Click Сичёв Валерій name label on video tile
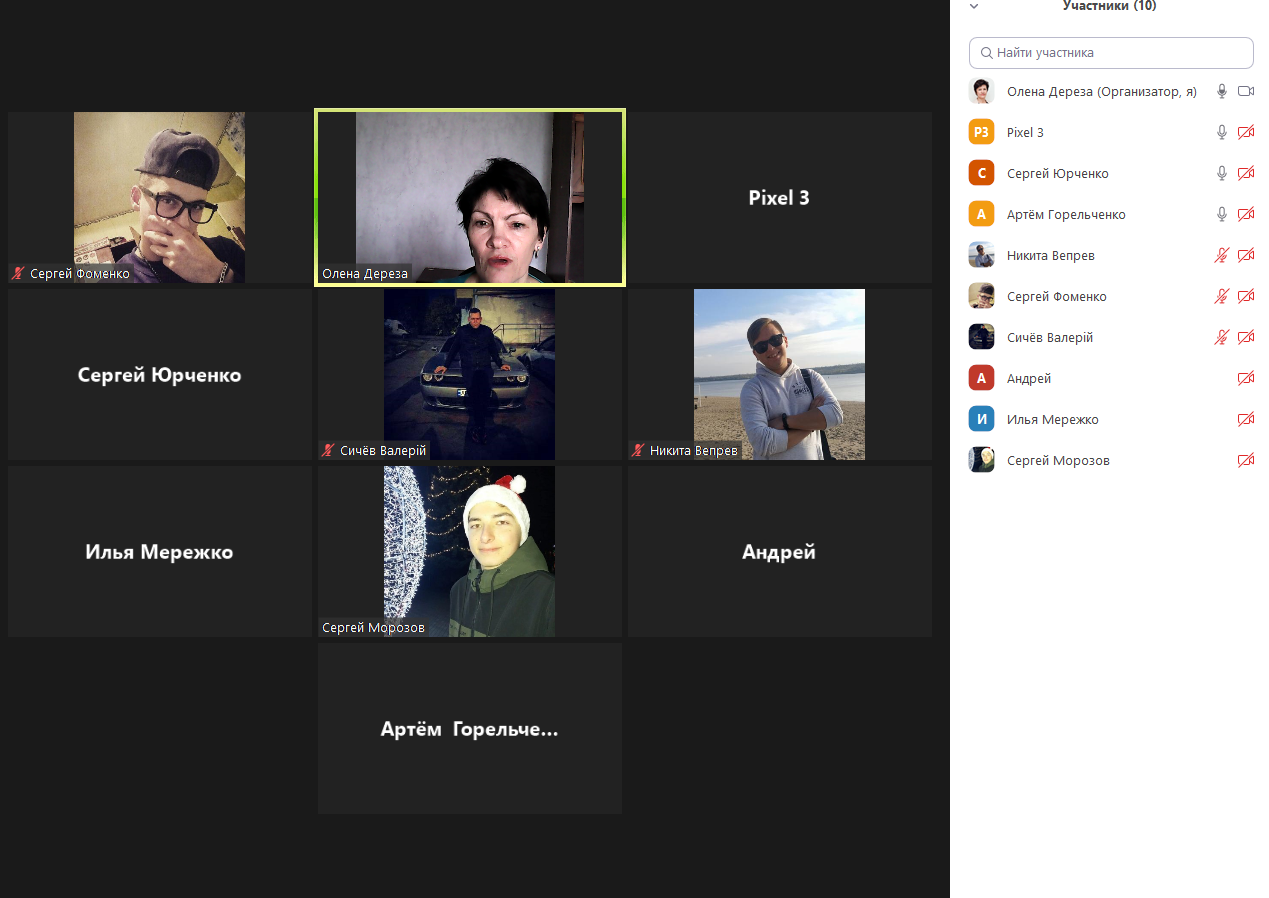The height and width of the screenshot is (898, 1269). coord(383,450)
